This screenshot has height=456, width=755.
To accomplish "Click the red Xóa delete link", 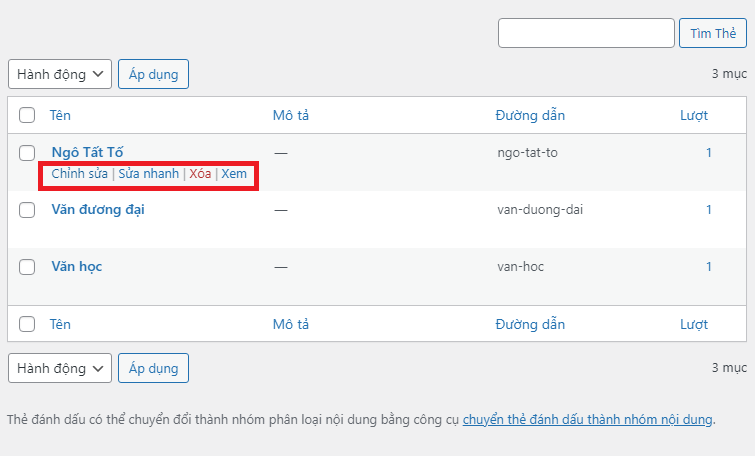I will [200, 174].
